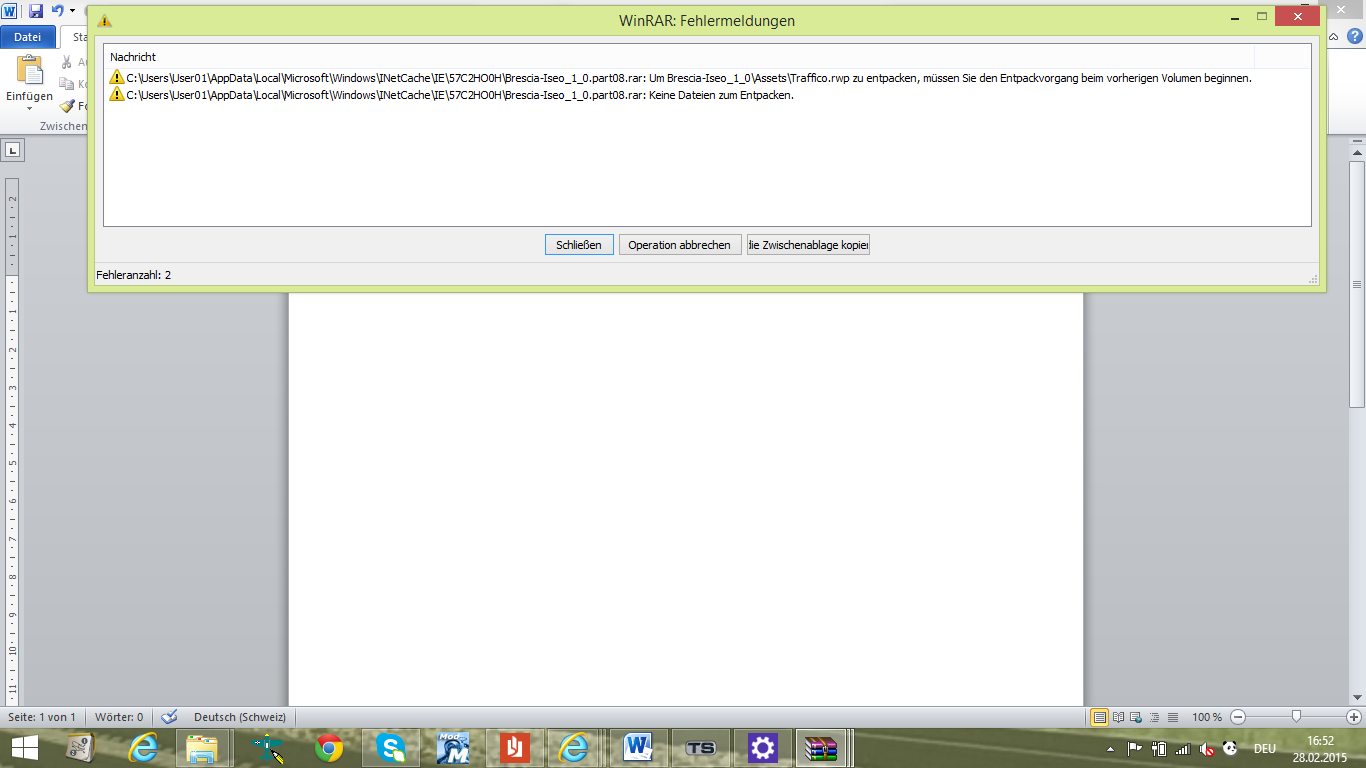
Task: Click the Action Center flag tray icon
Action: [1135, 748]
